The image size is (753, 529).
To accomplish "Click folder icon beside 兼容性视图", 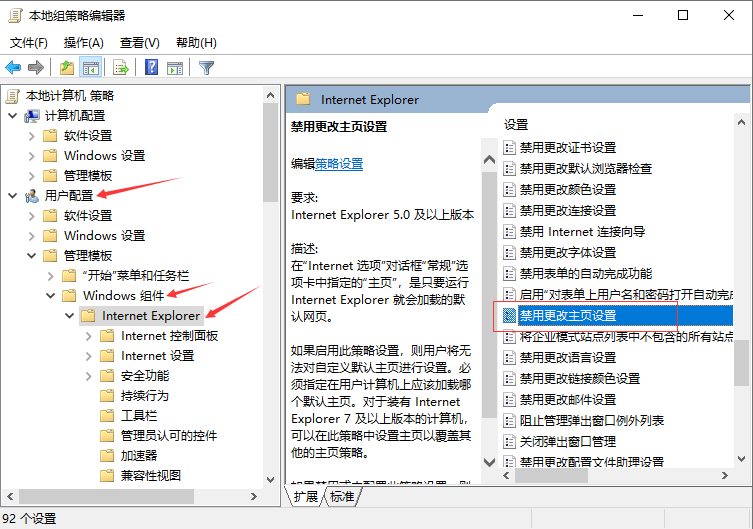I will pos(107,475).
